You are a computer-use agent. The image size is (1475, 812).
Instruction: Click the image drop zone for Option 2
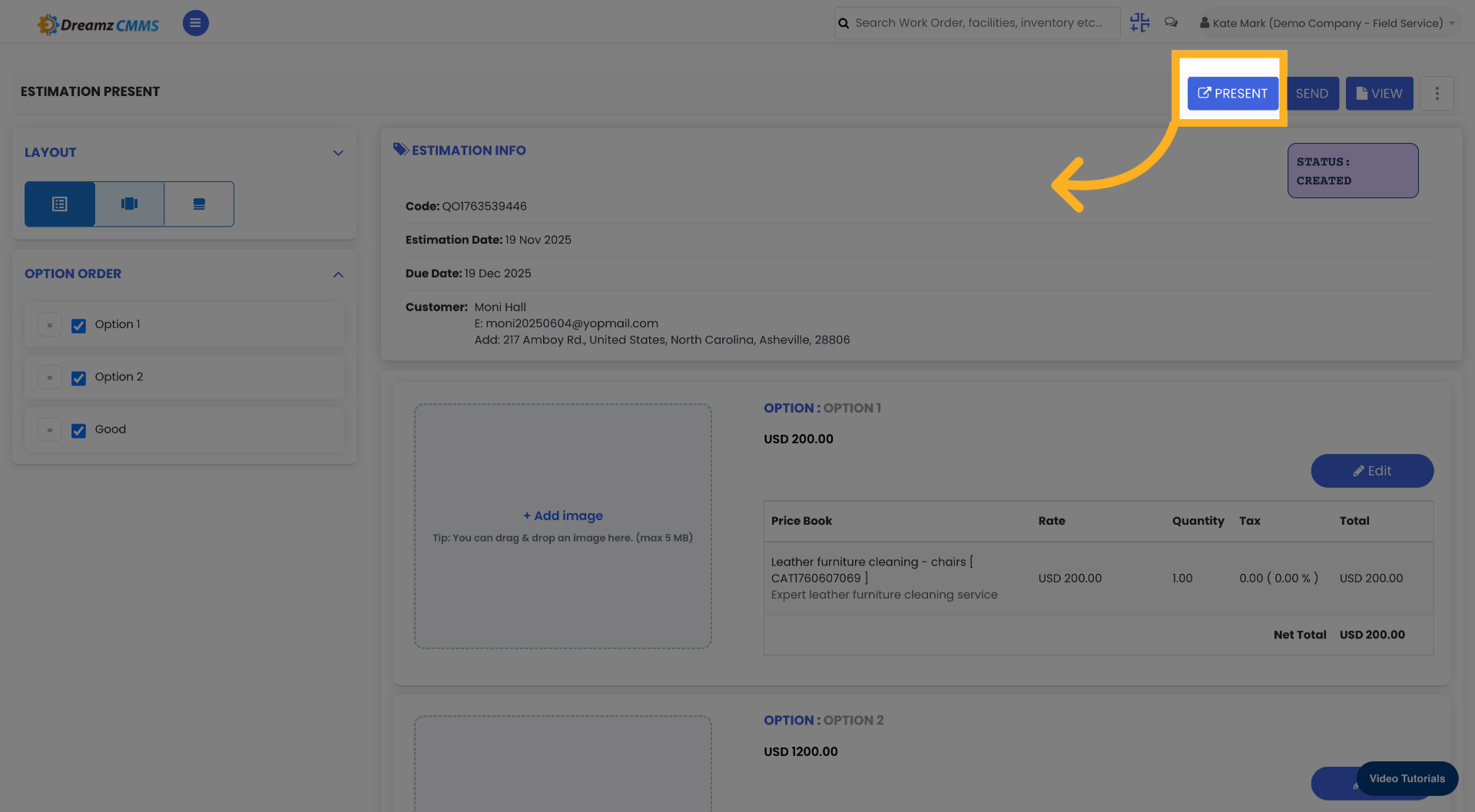click(563, 764)
